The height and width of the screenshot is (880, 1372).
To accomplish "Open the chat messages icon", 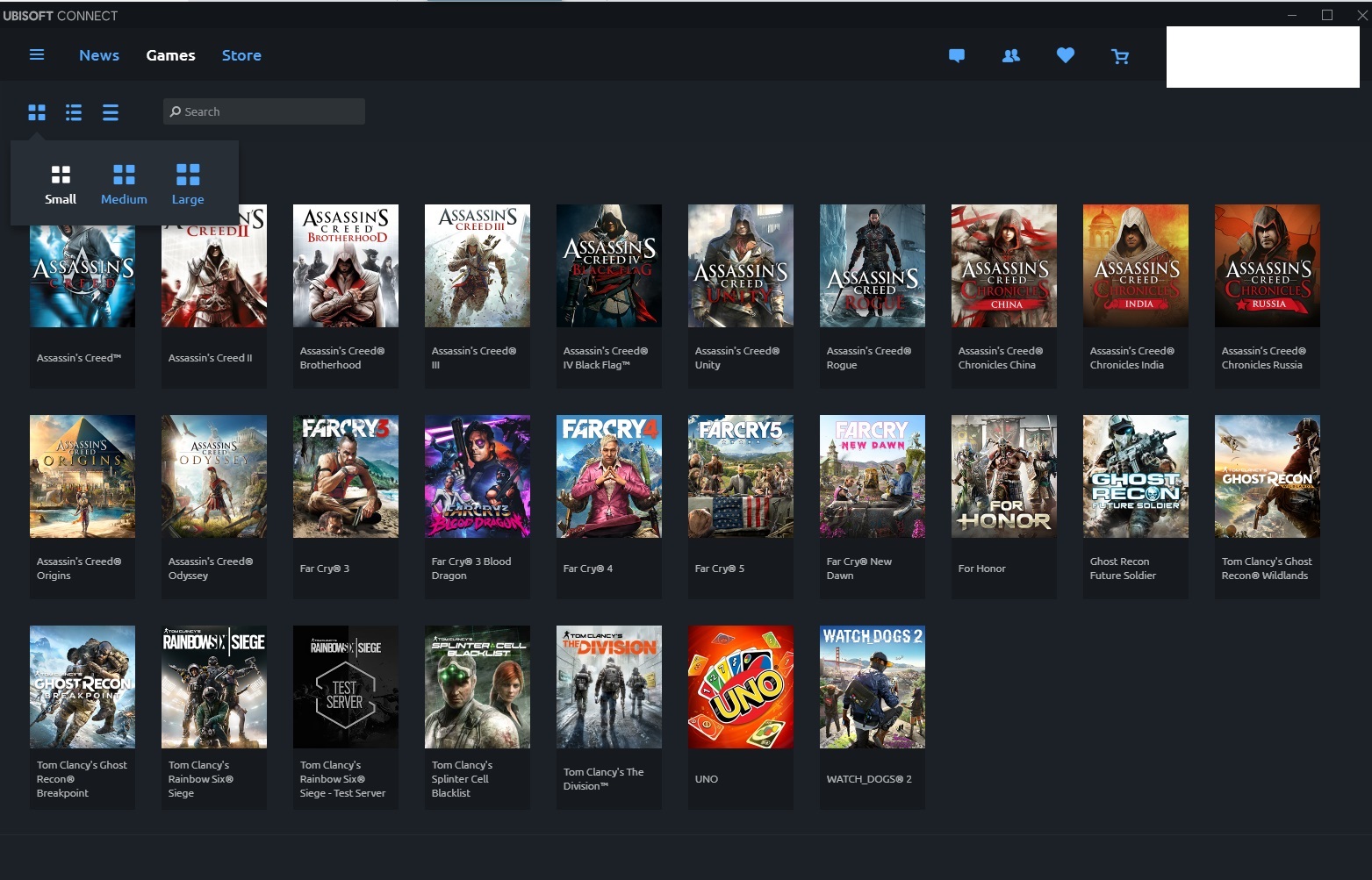I will (x=957, y=56).
